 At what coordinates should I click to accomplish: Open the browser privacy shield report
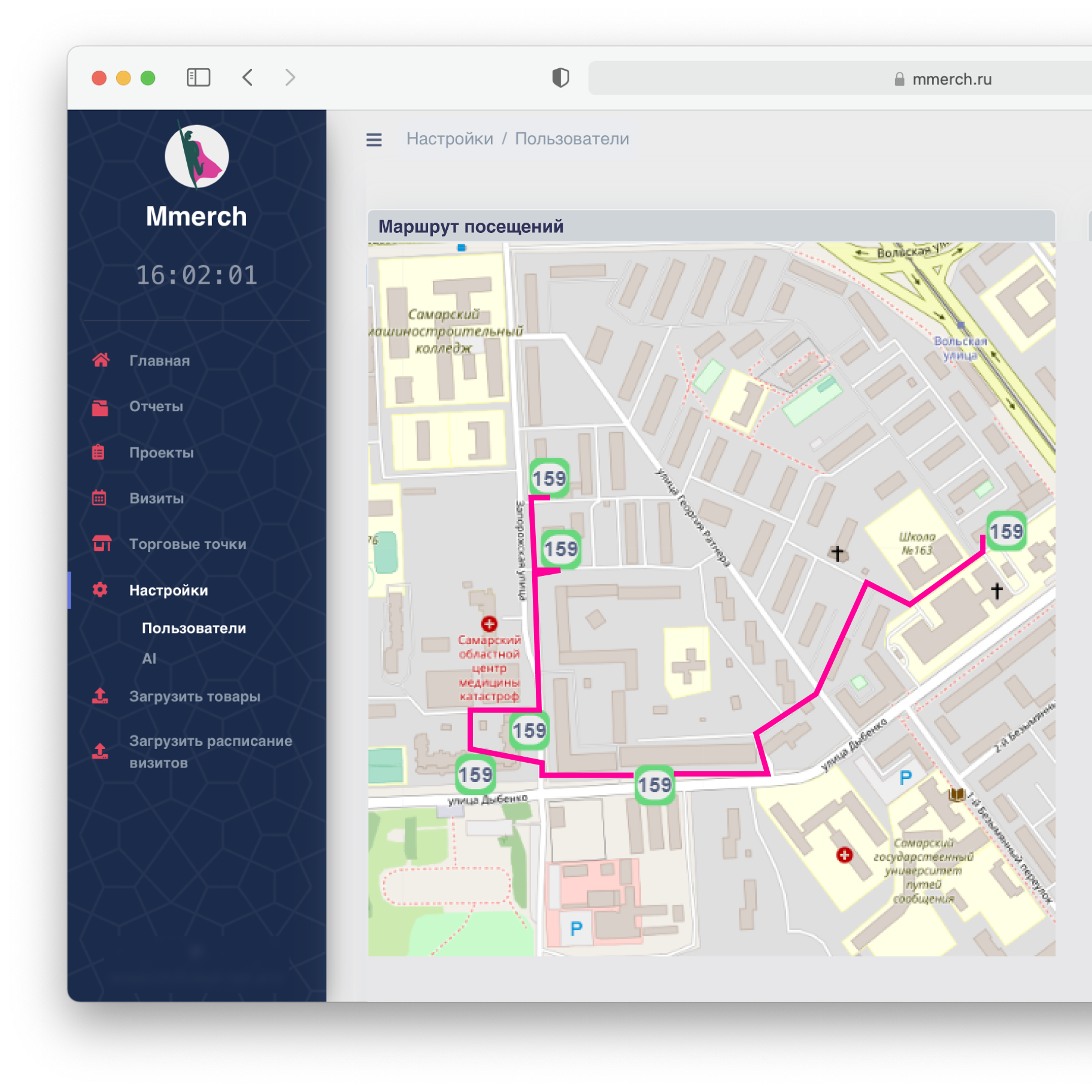[x=560, y=78]
